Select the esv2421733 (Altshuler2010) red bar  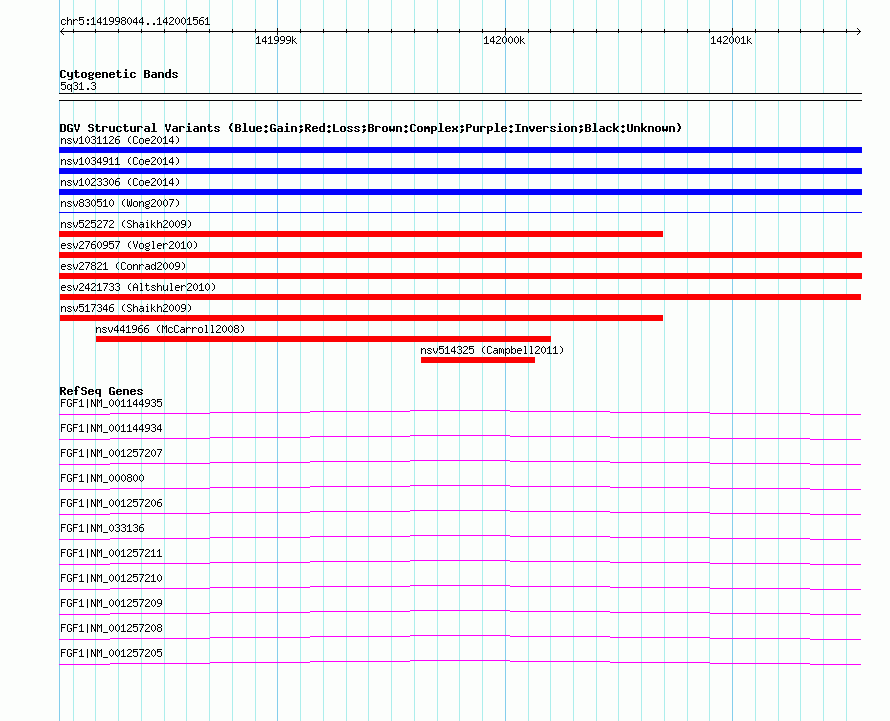[460, 297]
